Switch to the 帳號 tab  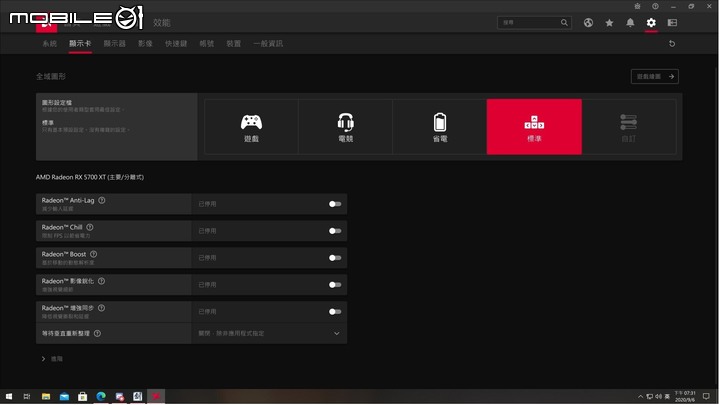coord(207,44)
